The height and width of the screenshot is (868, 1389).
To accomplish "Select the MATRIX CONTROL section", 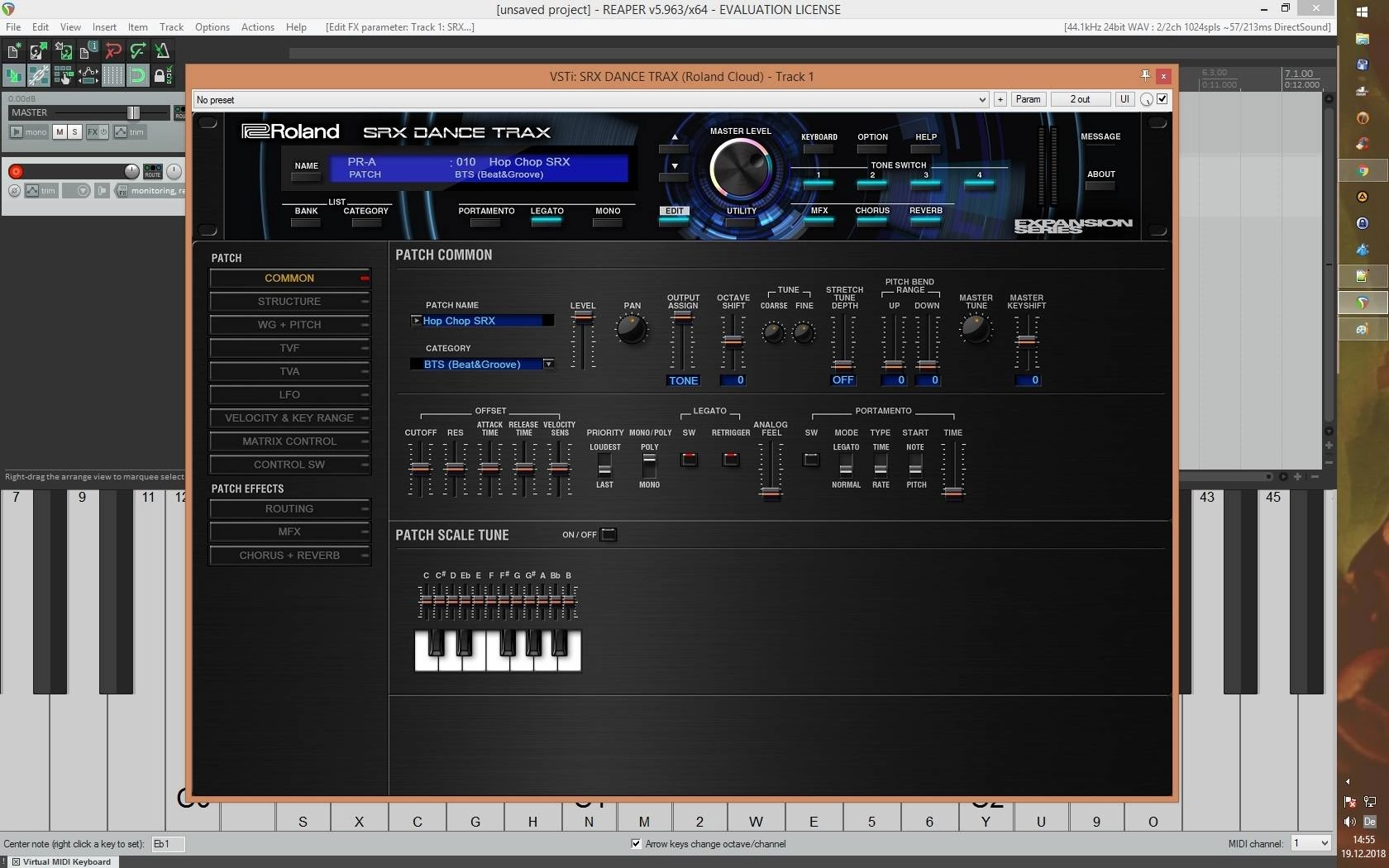I will [x=289, y=441].
